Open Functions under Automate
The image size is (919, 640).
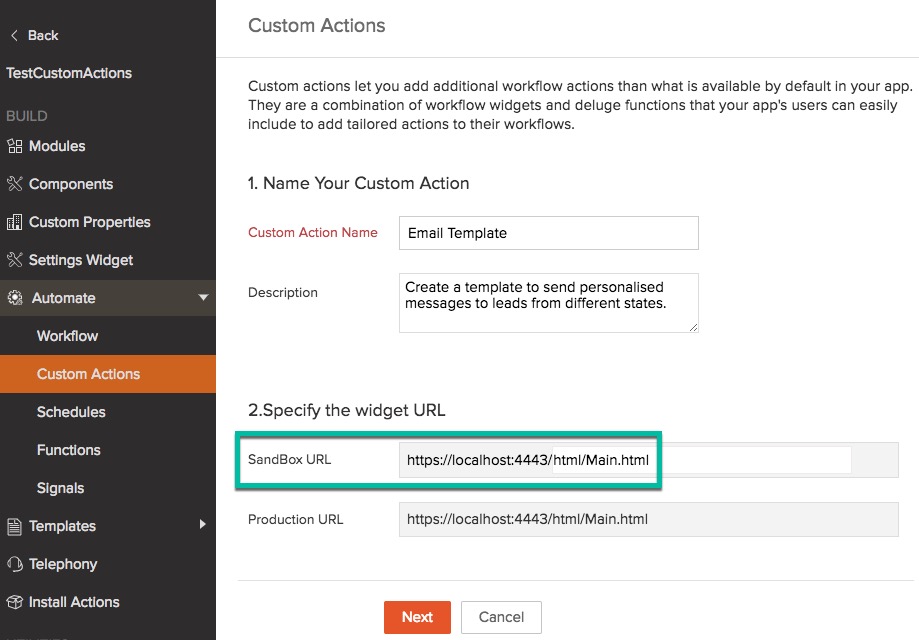click(69, 450)
